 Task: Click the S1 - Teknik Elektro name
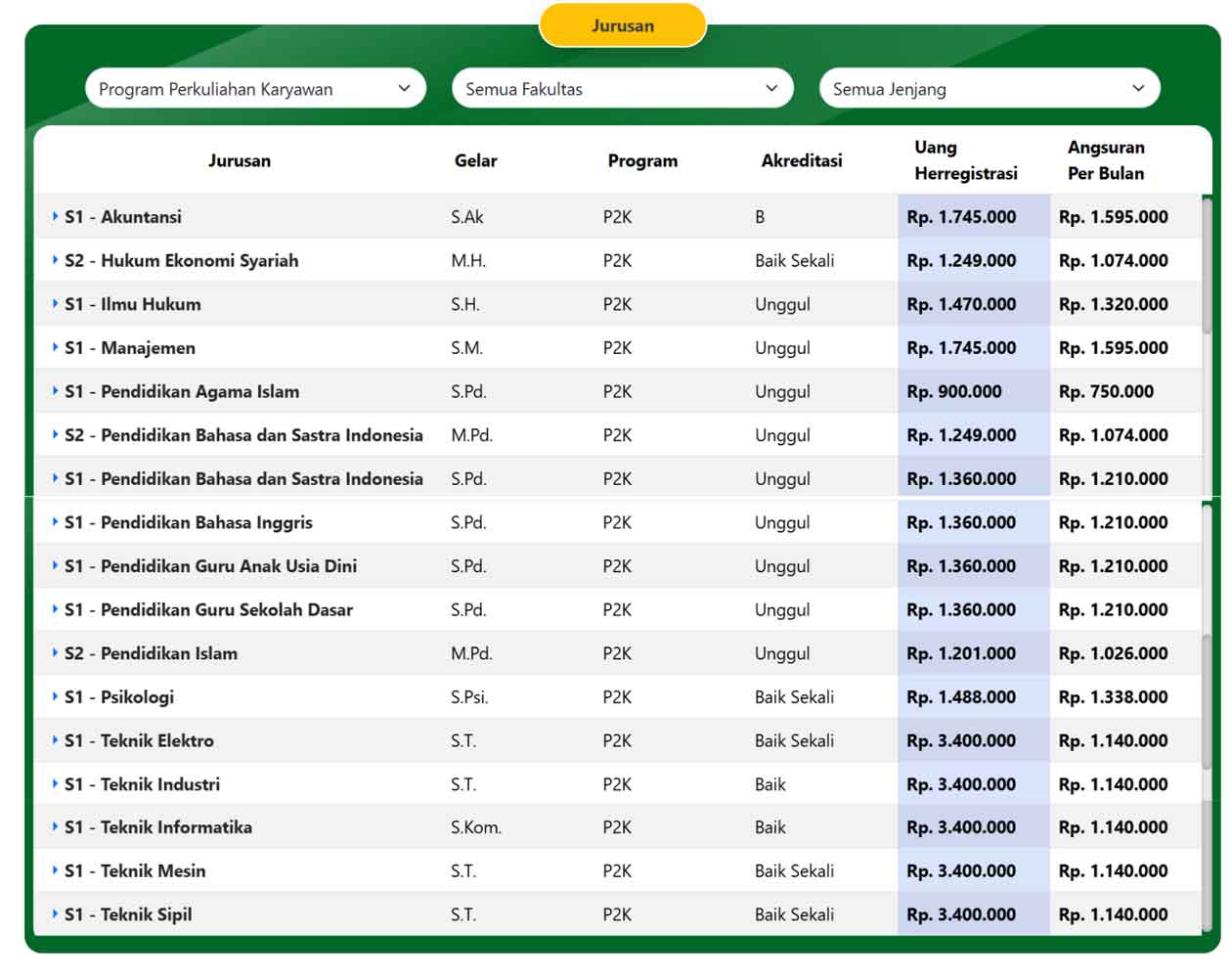tap(140, 741)
